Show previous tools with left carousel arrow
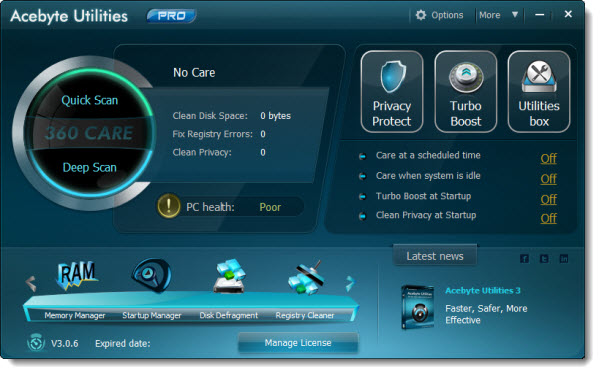Image resolution: width=600 pixels, height=374 pixels. point(31,284)
